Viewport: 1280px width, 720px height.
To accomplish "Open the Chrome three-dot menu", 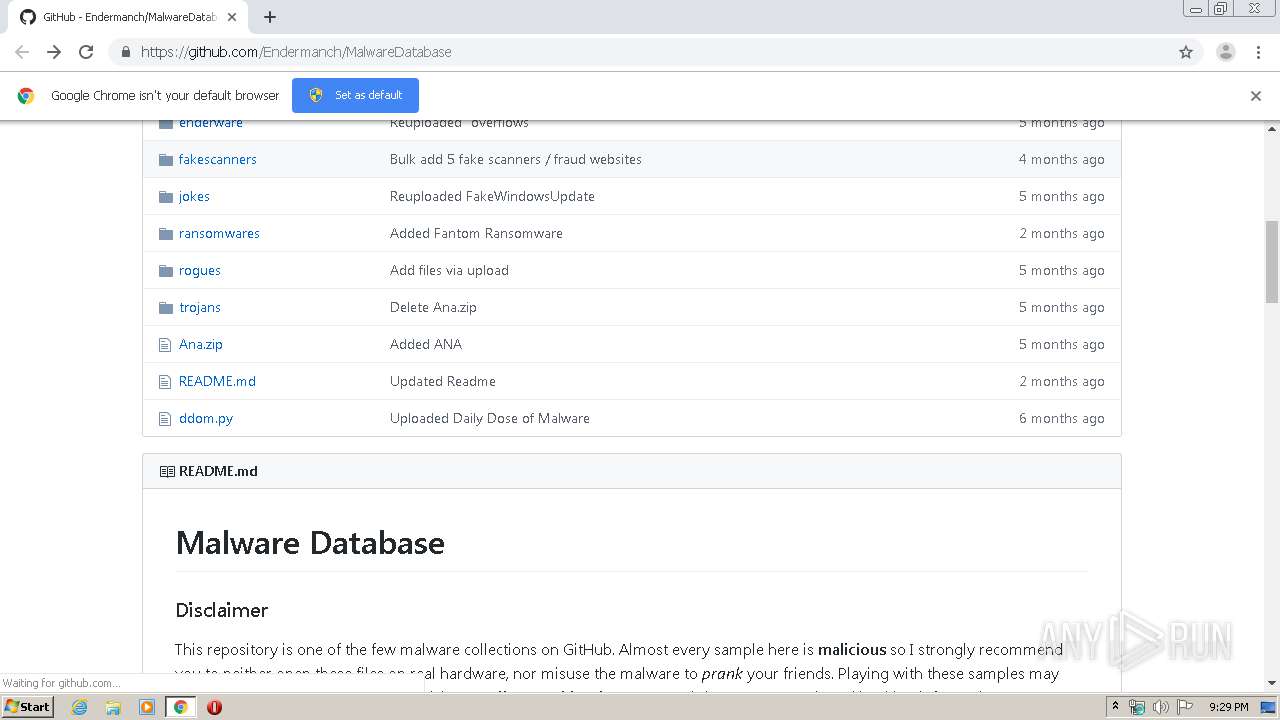I will 1258,52.
